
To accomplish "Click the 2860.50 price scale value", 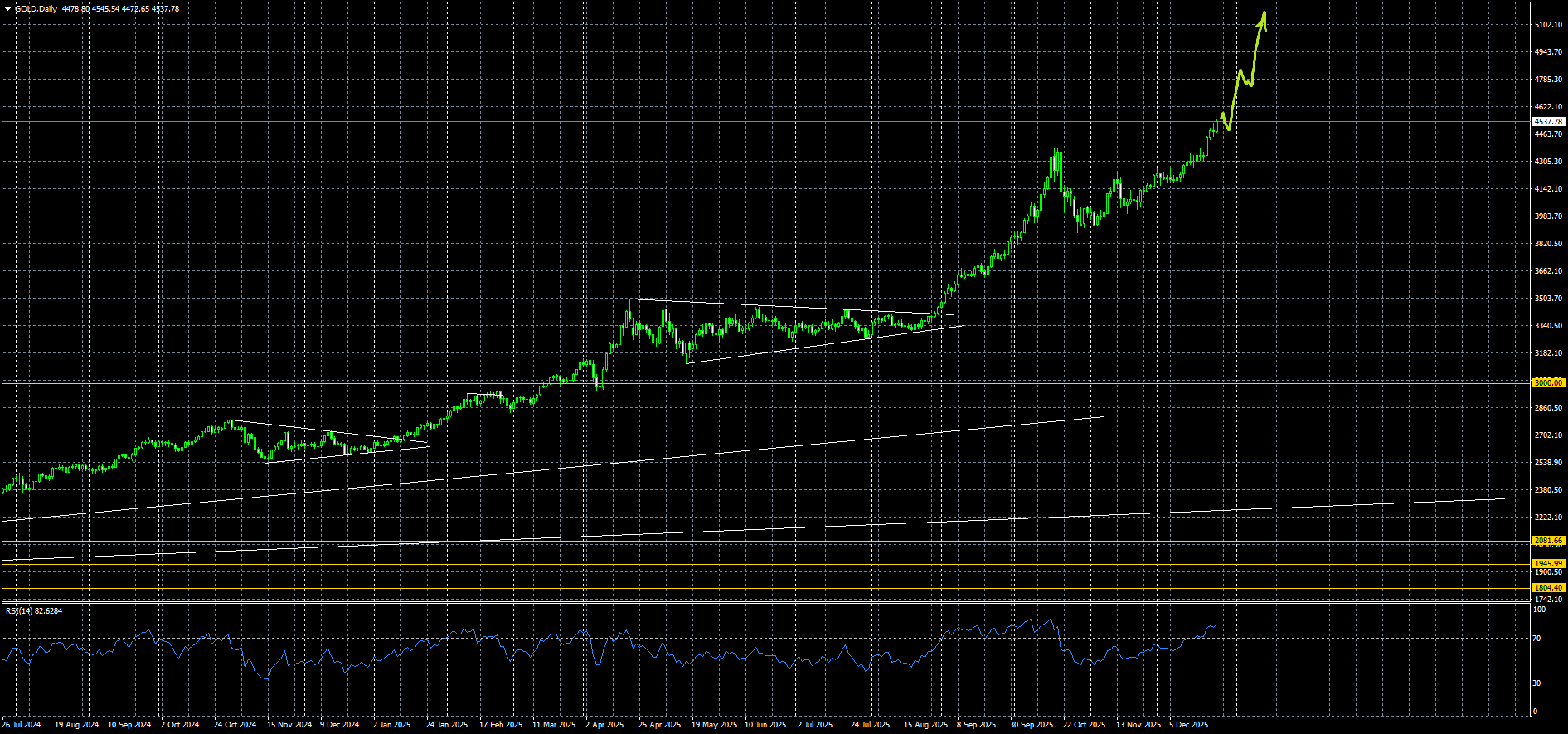I will tap(1548, 408).
